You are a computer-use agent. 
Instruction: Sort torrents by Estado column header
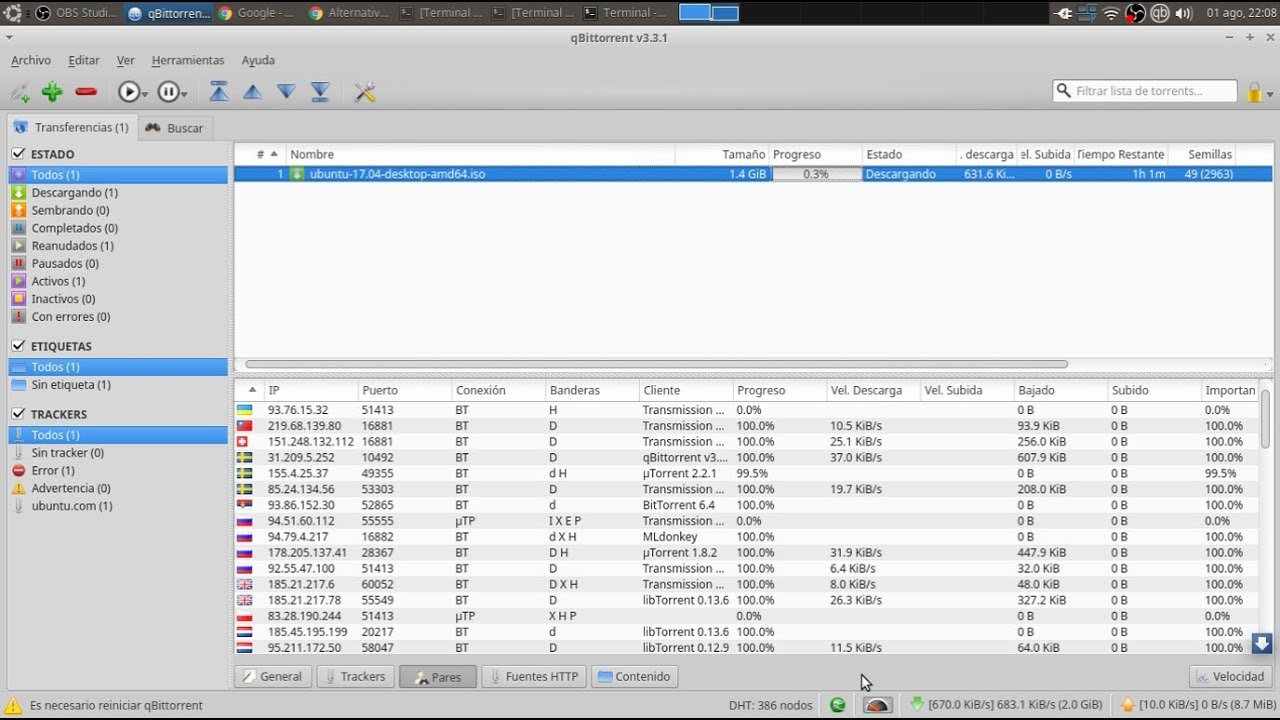pos(909,154)
